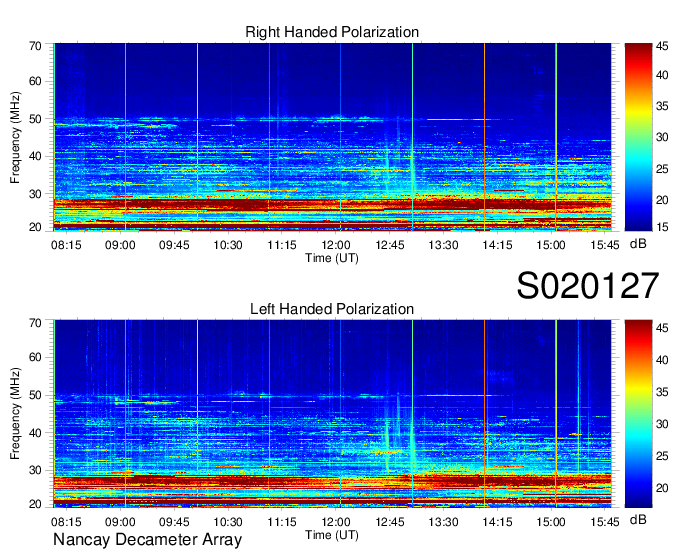The image size is (680, 552).
Task: Click the 12:45 time tick under Left Handed plot
Action: [x=389, y=522]
